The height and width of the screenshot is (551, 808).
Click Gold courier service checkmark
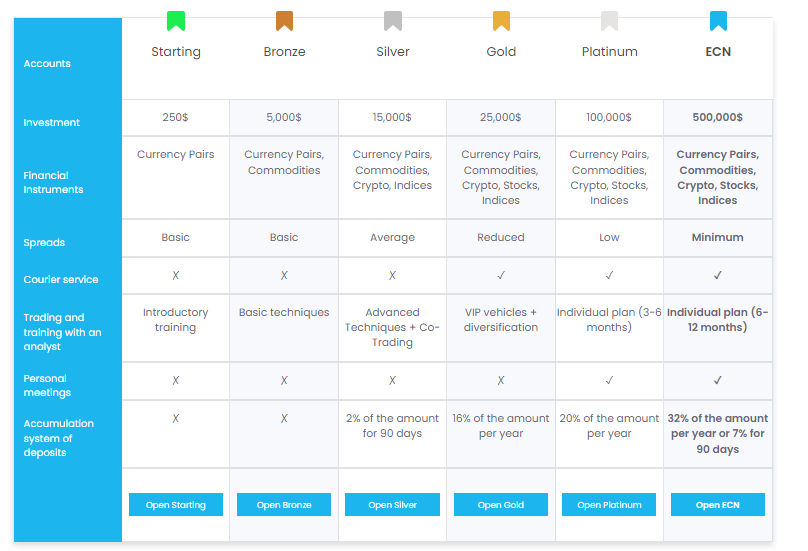click(x=501, y=275)
